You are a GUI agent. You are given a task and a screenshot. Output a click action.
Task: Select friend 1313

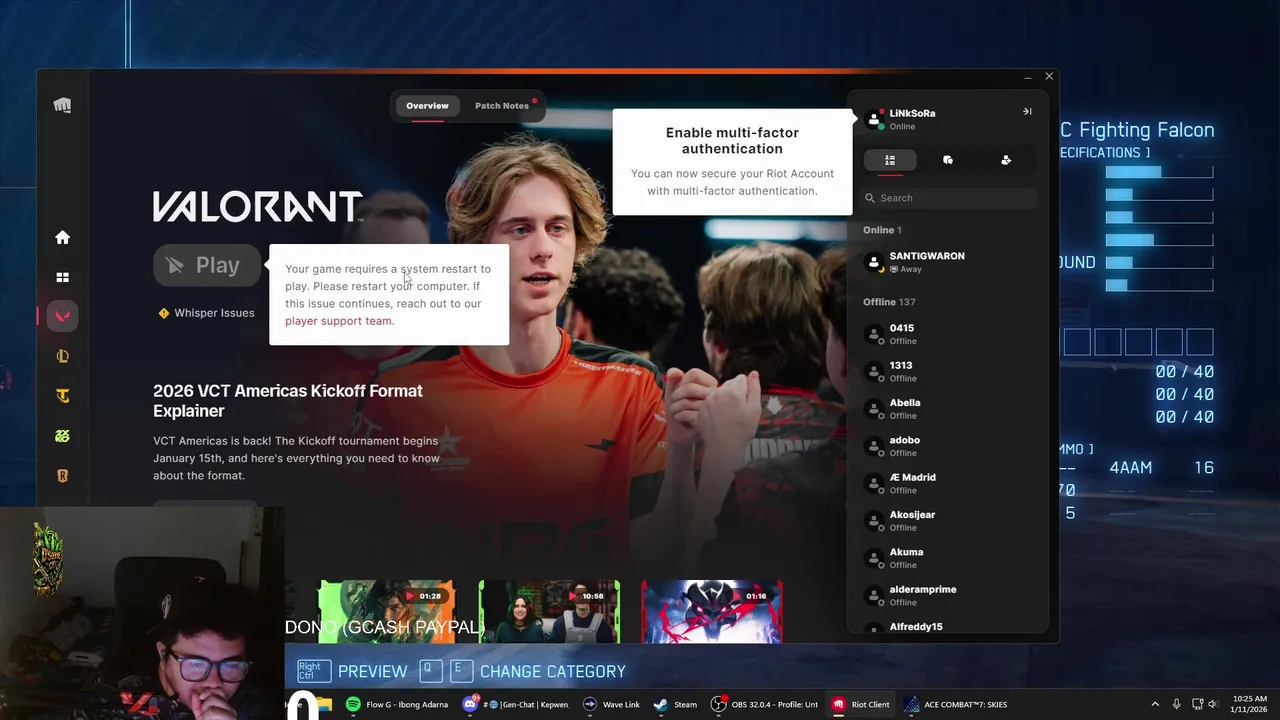pyautogui.click(x=948, y=371)
